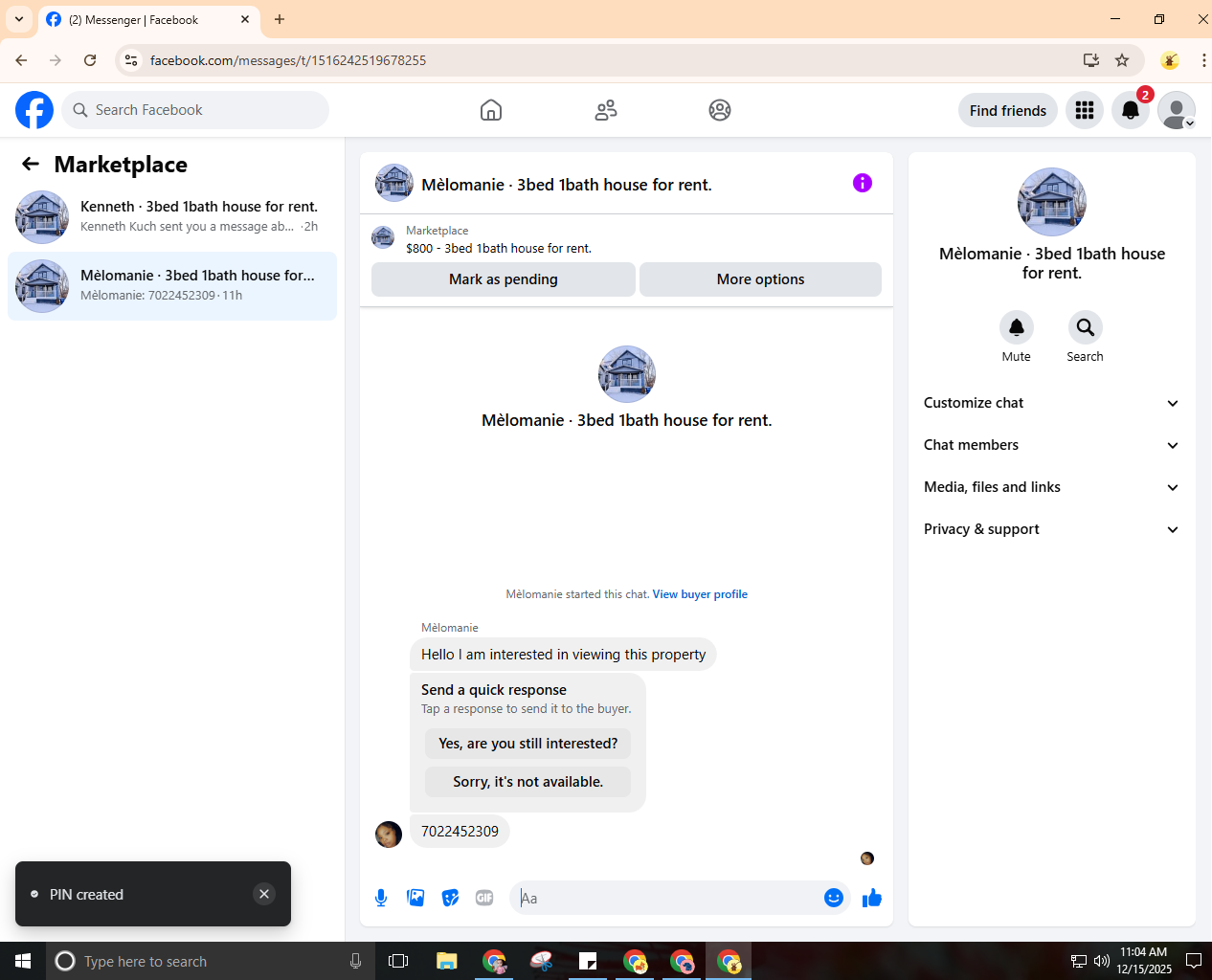Open File Explorer from taskbar
The width and height of the screenshot is (1212, 980).
[446, 961]
